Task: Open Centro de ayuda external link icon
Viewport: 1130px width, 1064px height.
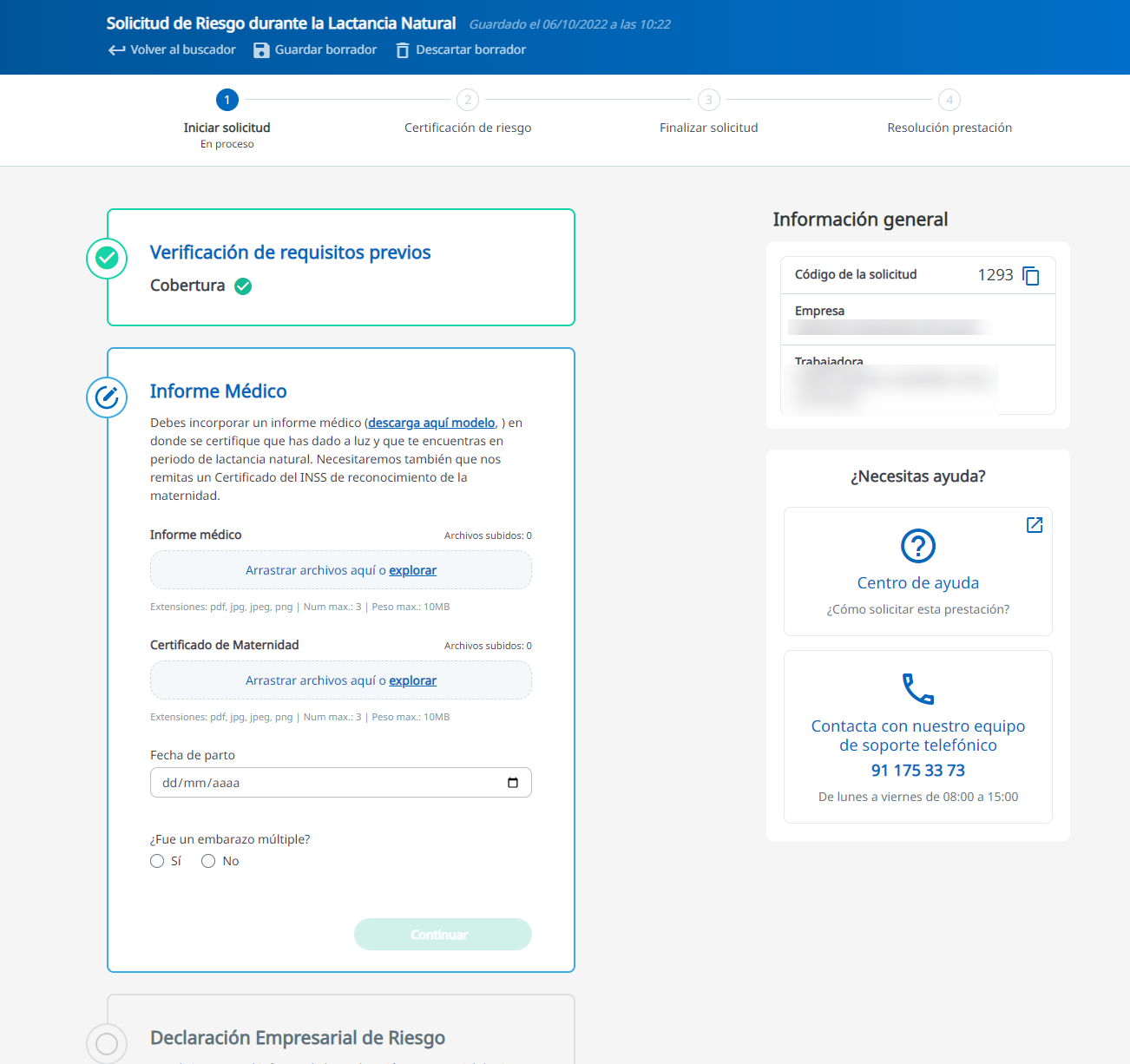Action: point(1035,525)
